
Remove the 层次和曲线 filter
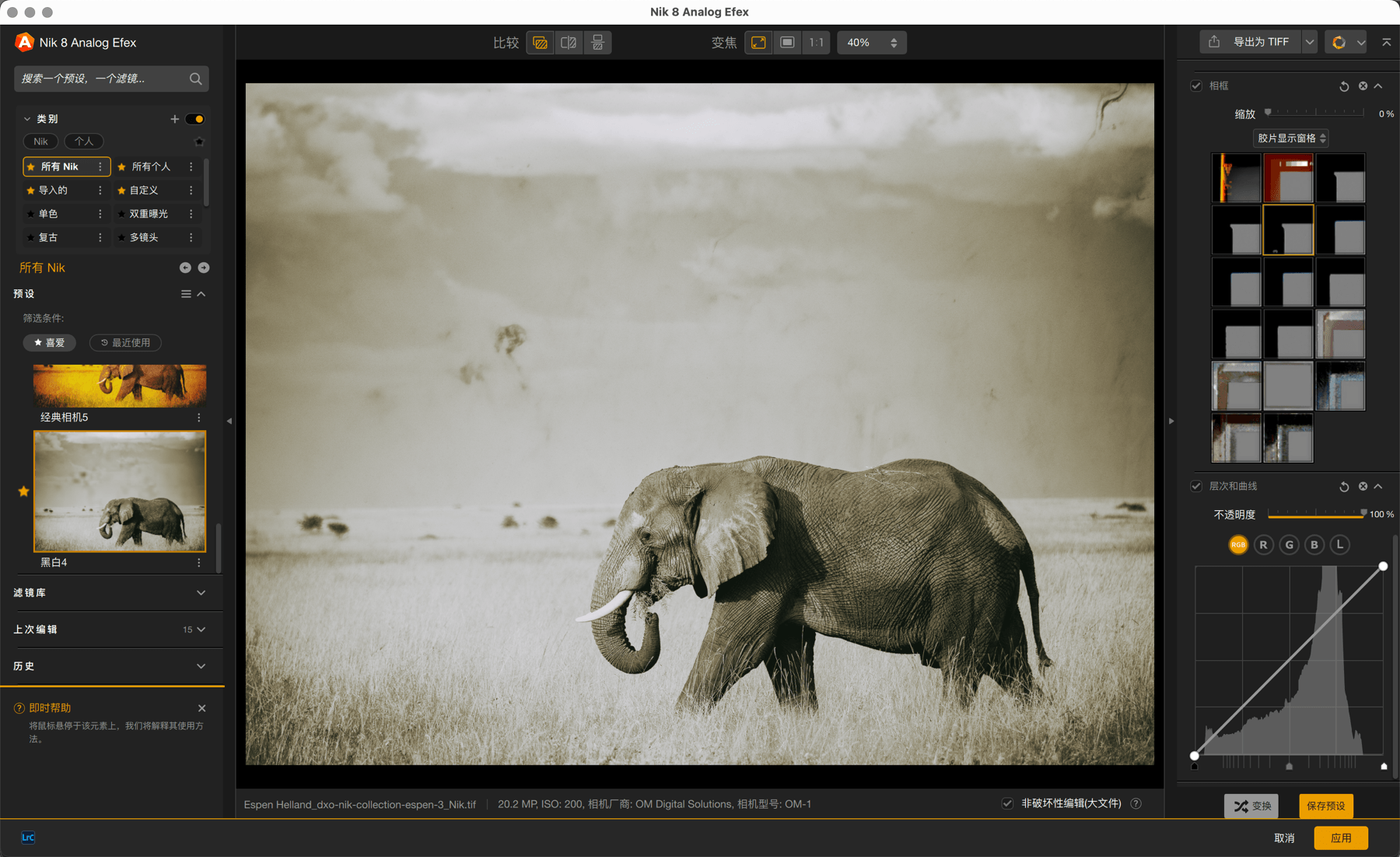coord(1363,487)
